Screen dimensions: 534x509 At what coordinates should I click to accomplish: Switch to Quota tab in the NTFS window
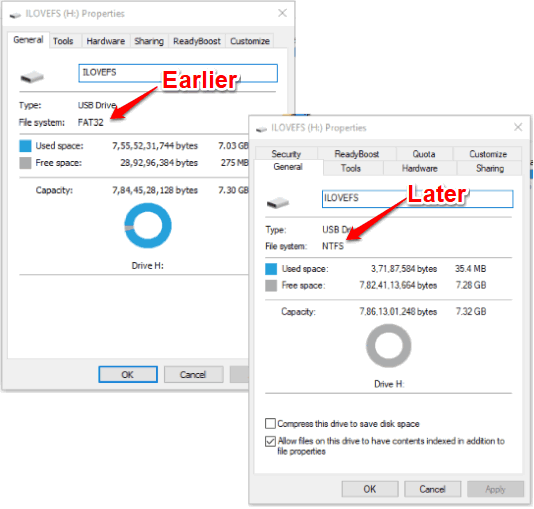pyautogui.click(x=424, y=154)
